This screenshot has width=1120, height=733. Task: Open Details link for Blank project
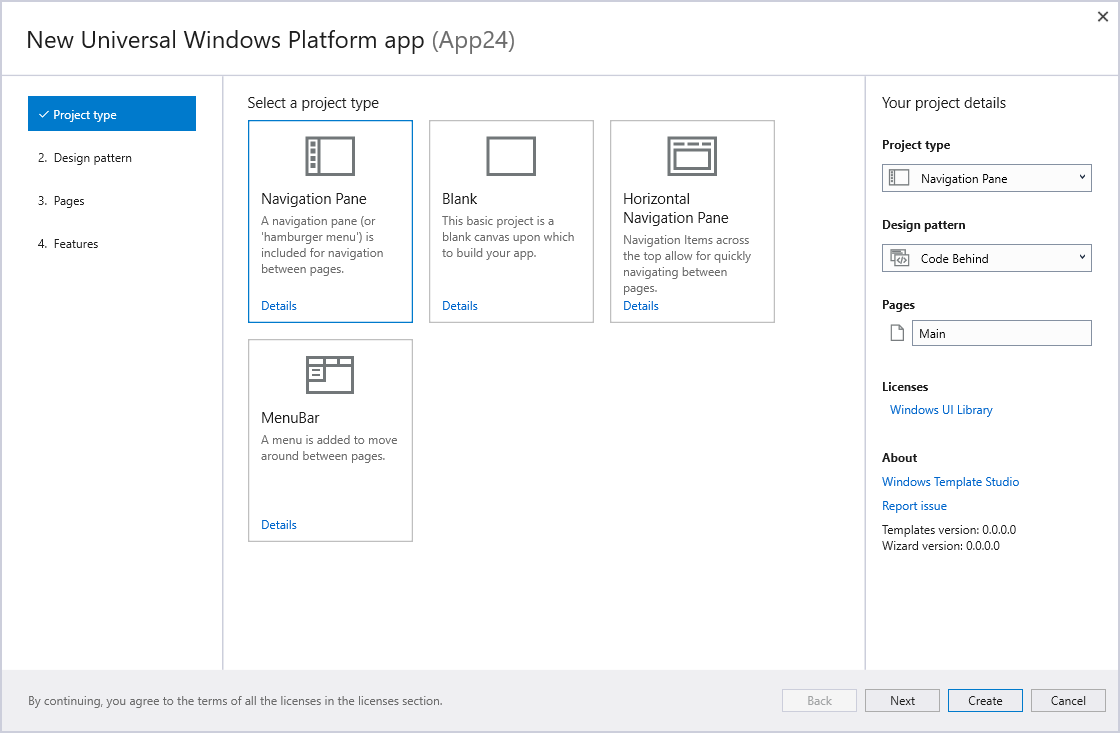point(459,306)
